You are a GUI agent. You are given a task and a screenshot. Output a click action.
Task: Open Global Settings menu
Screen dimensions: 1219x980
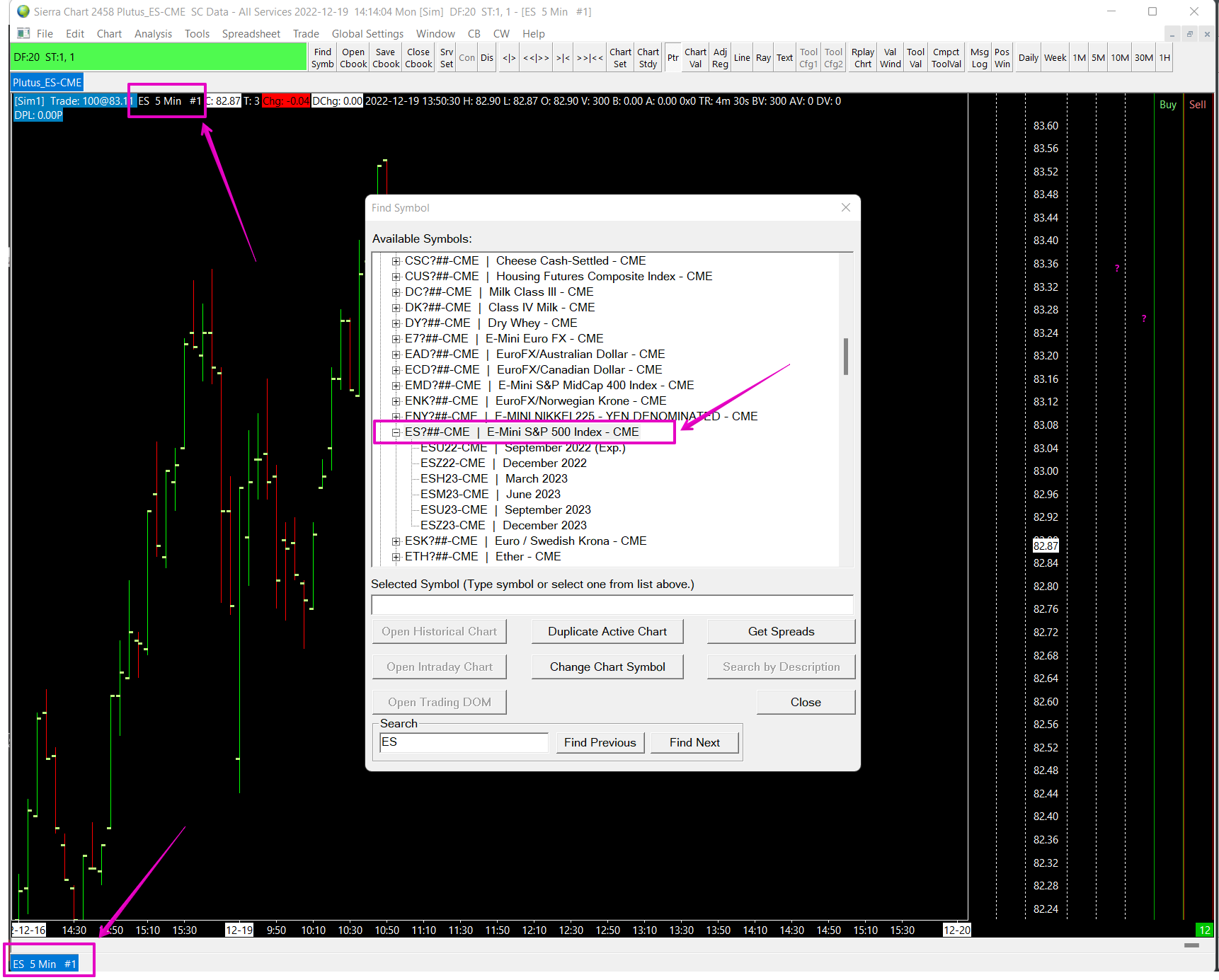point(367,34)
